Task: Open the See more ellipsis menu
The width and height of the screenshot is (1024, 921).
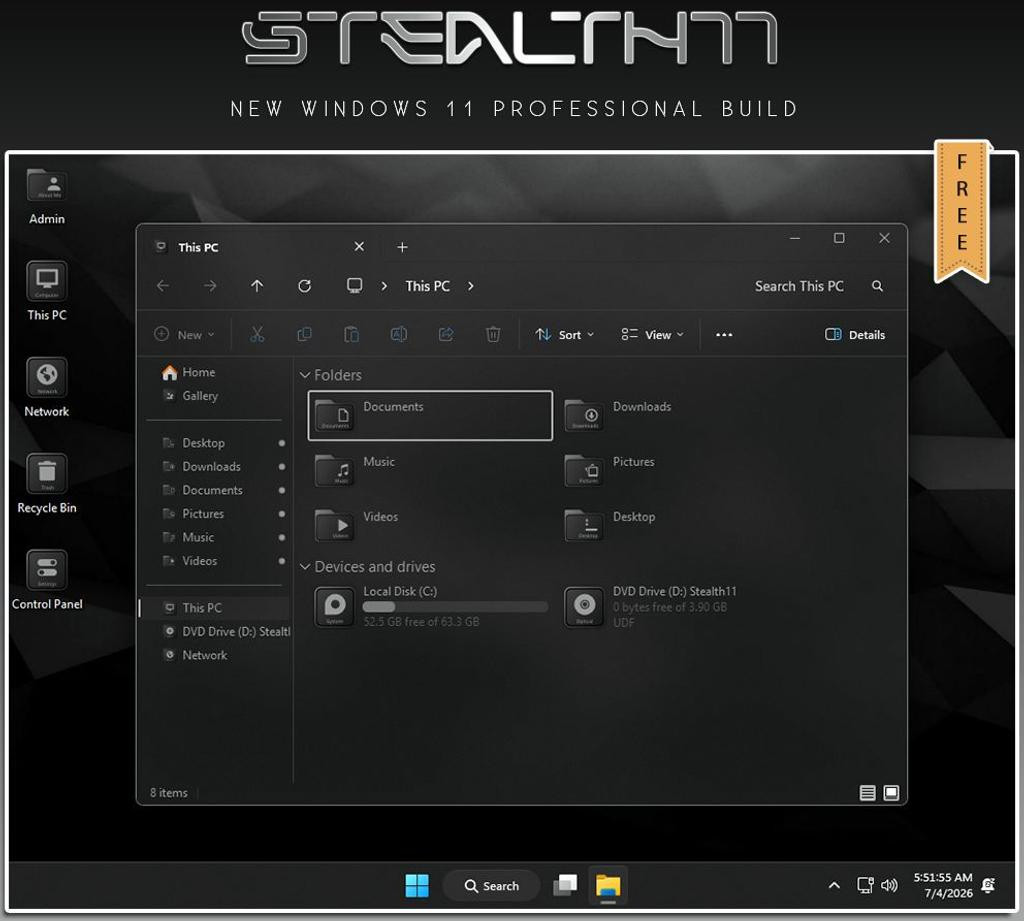Action: 724,334
